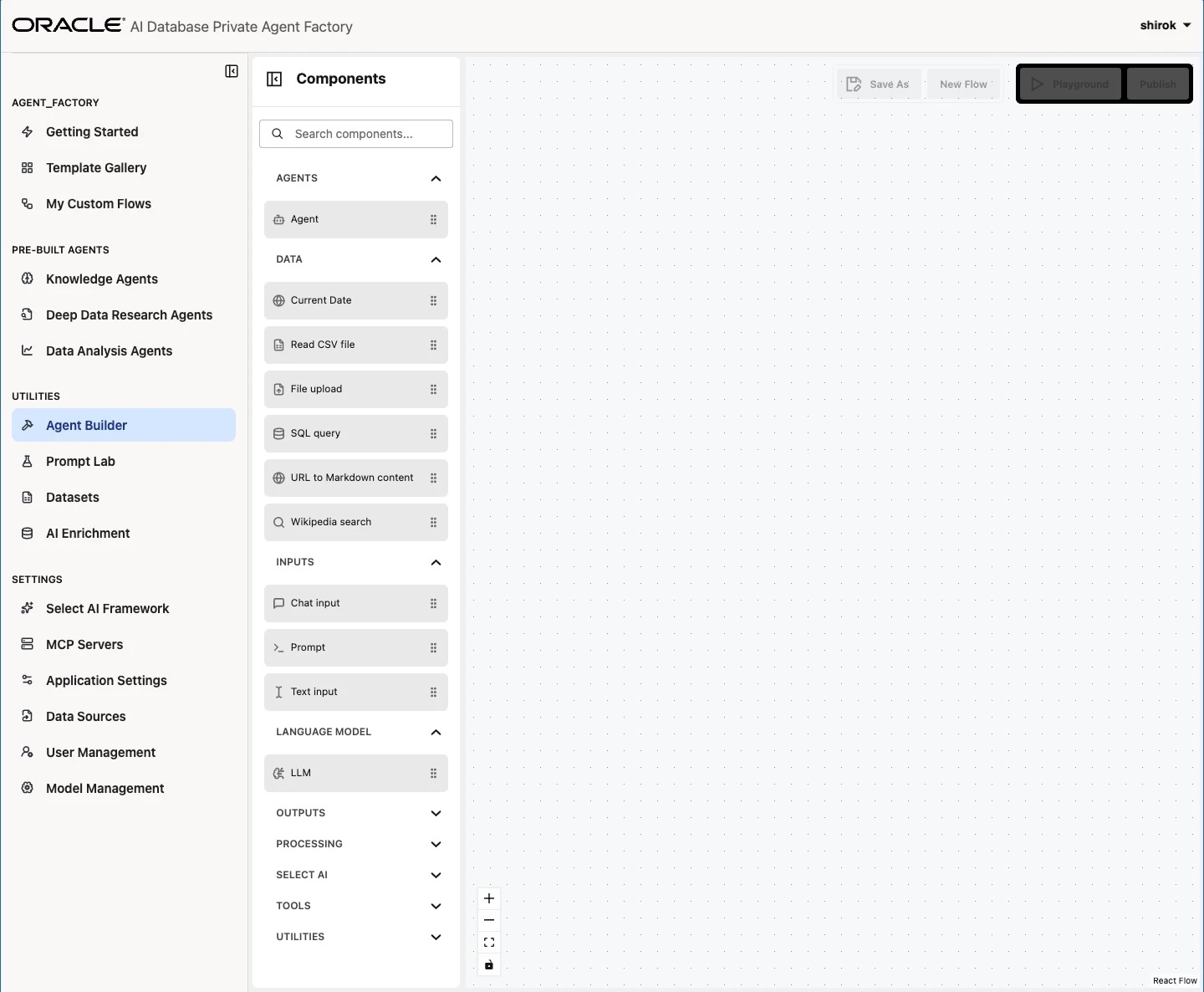Viewport: 1204px width, 992px height.
Task: Click the drag handle on SQL query
Action: [x=433, y=434]
